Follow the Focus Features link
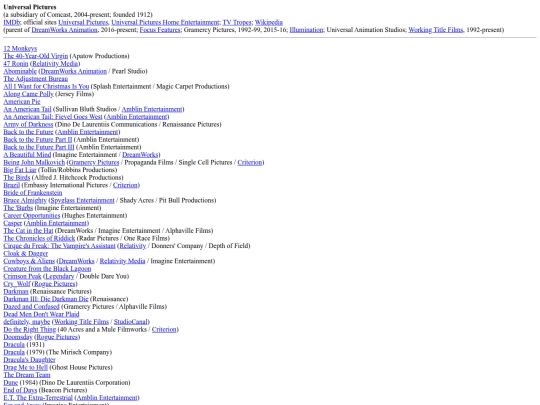The height and width of the screenshot is (405, 540). coord(160,30)
